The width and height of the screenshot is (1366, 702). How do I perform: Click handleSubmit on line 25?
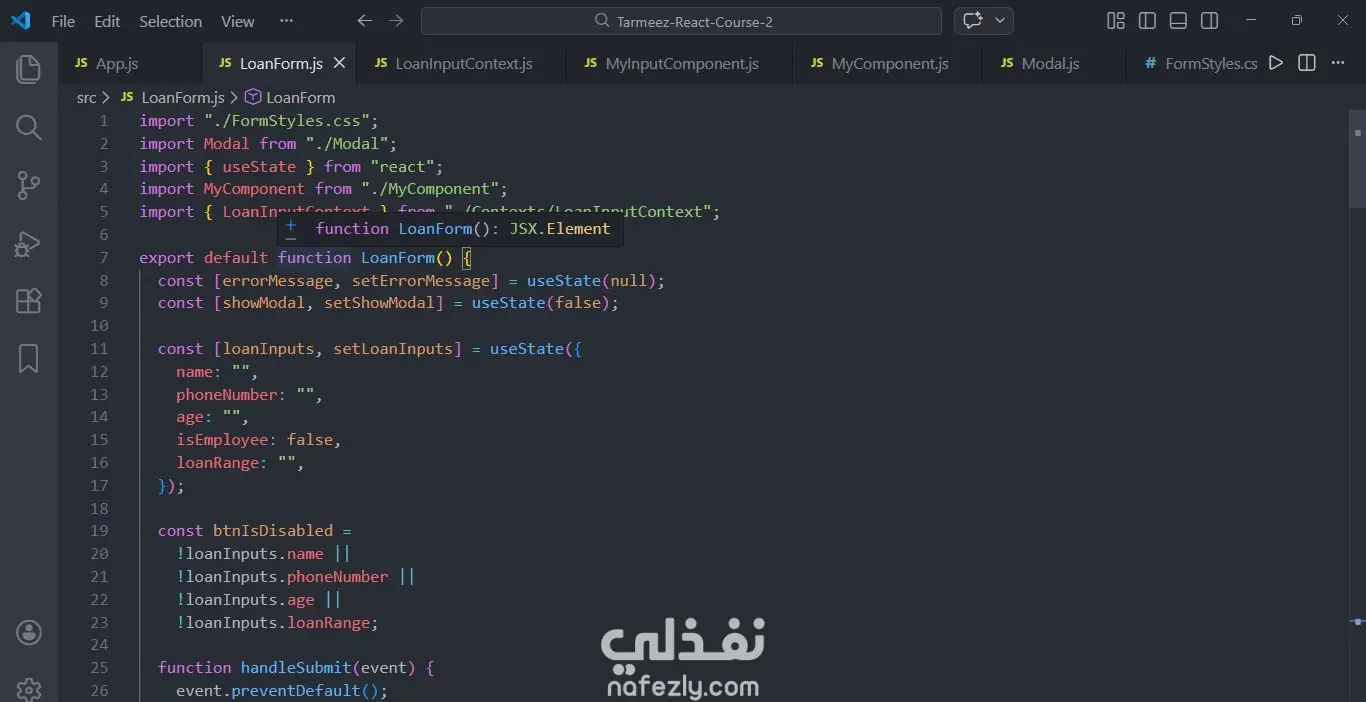click(x=296, y=667)
